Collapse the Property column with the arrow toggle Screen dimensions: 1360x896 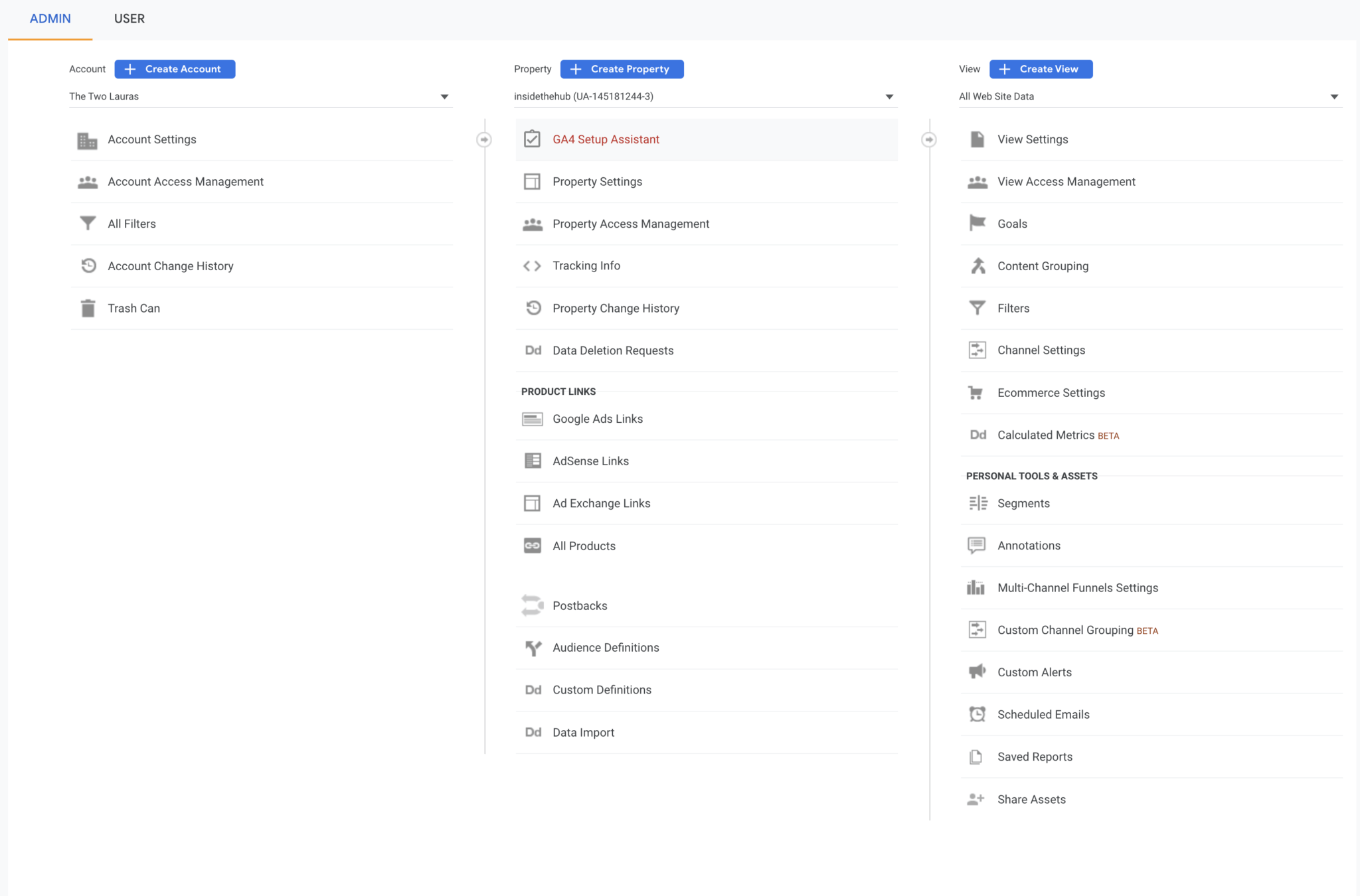click(485, 139)
